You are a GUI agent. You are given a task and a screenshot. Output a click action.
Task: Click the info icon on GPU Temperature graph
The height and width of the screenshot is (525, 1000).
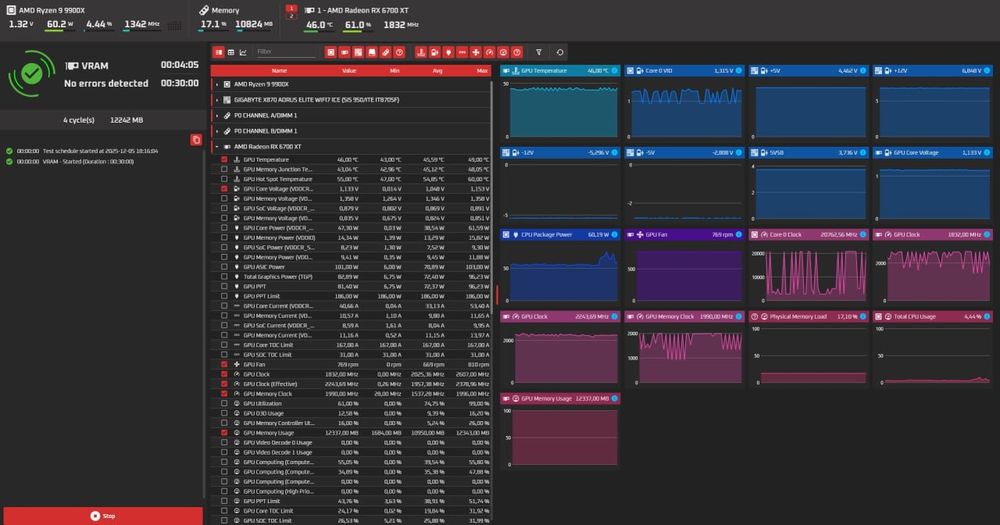coord(615,71)
